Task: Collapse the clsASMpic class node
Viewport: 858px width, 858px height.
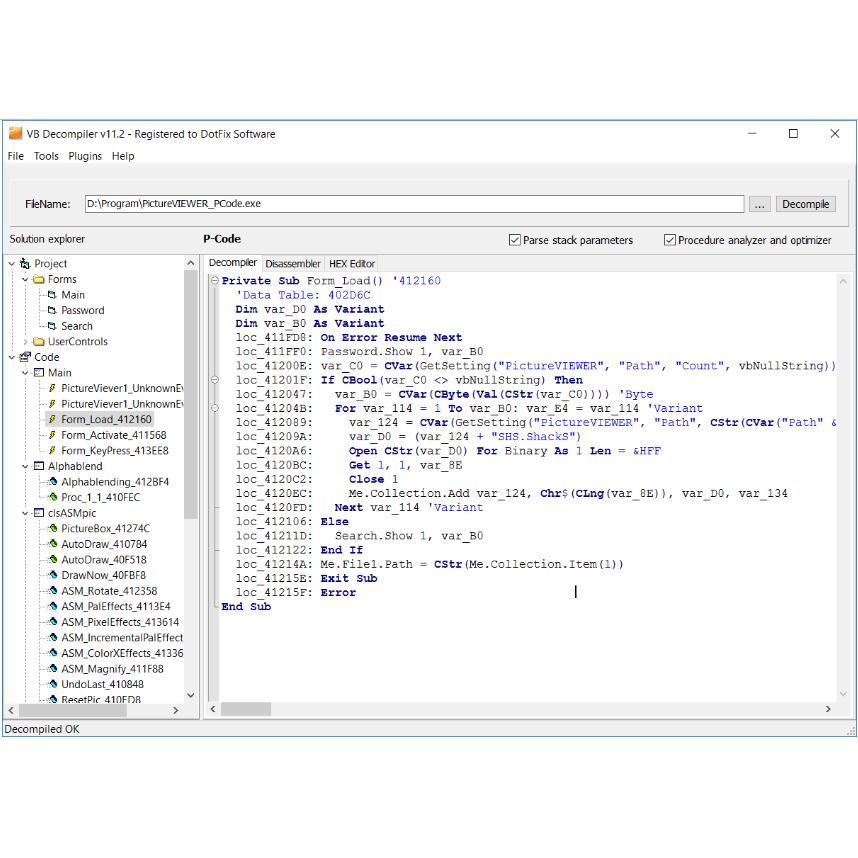Action: pyautogui.click(x=25, y=513)
